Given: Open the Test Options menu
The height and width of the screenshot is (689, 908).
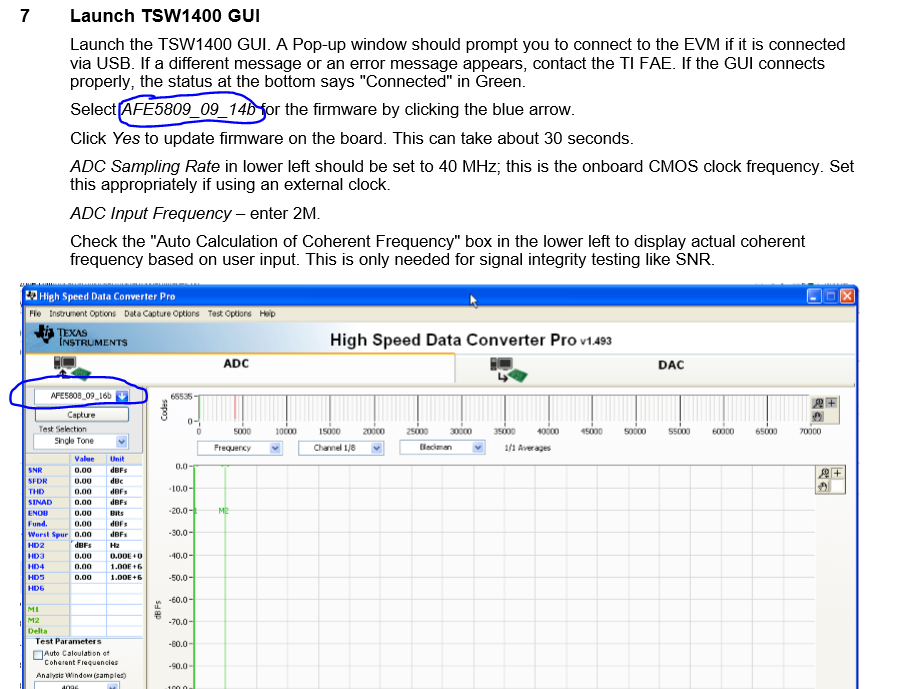Looking at the screenshot, I should pyautogui.click(x=230, y=313).
